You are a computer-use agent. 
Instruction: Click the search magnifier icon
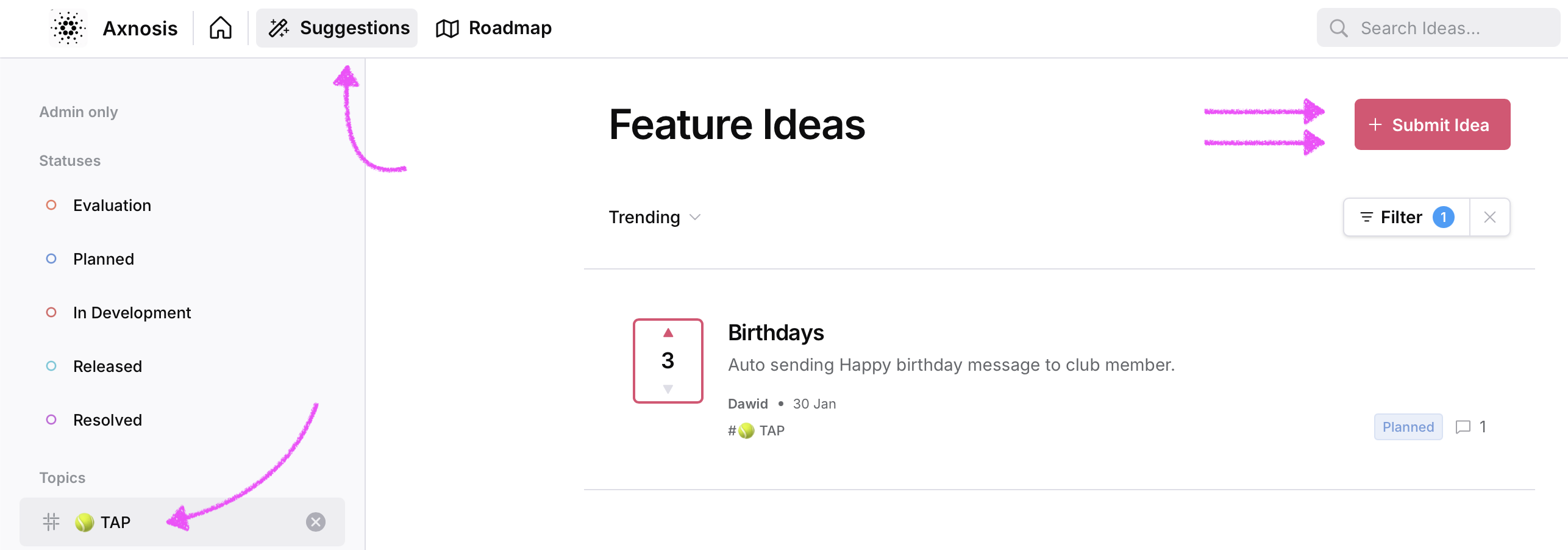(x=1339, y=28)
